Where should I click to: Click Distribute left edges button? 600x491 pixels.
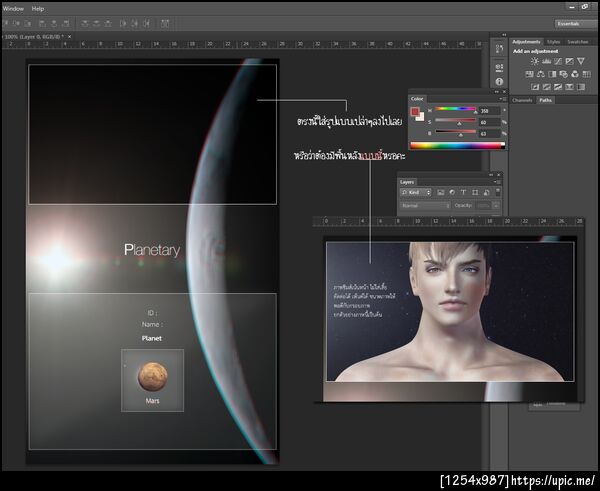[123, 24]
